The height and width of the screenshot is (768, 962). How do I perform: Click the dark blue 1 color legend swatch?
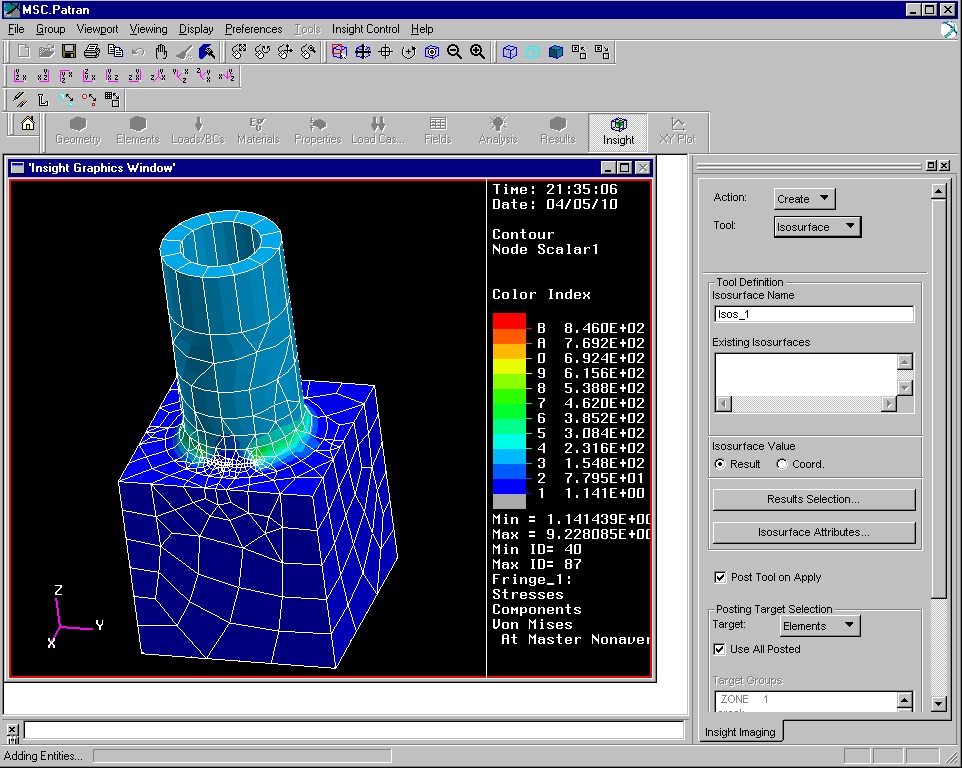[509, 486]
